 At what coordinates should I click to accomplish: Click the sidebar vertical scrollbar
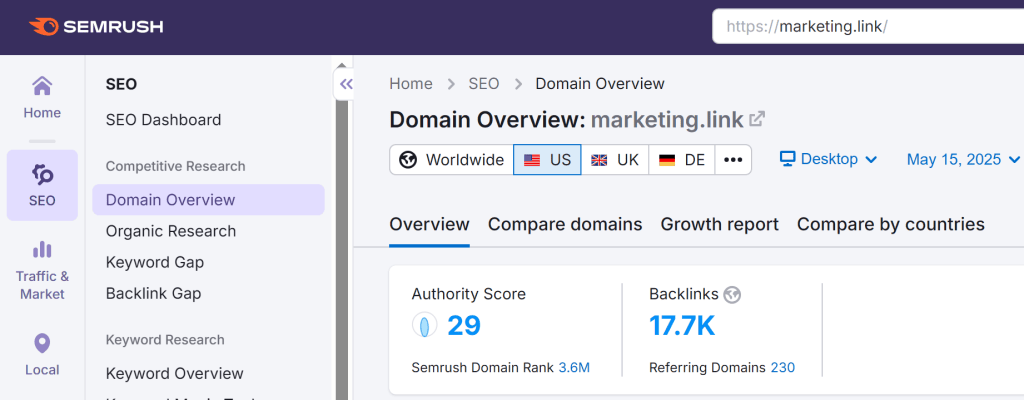pos(342,248)
